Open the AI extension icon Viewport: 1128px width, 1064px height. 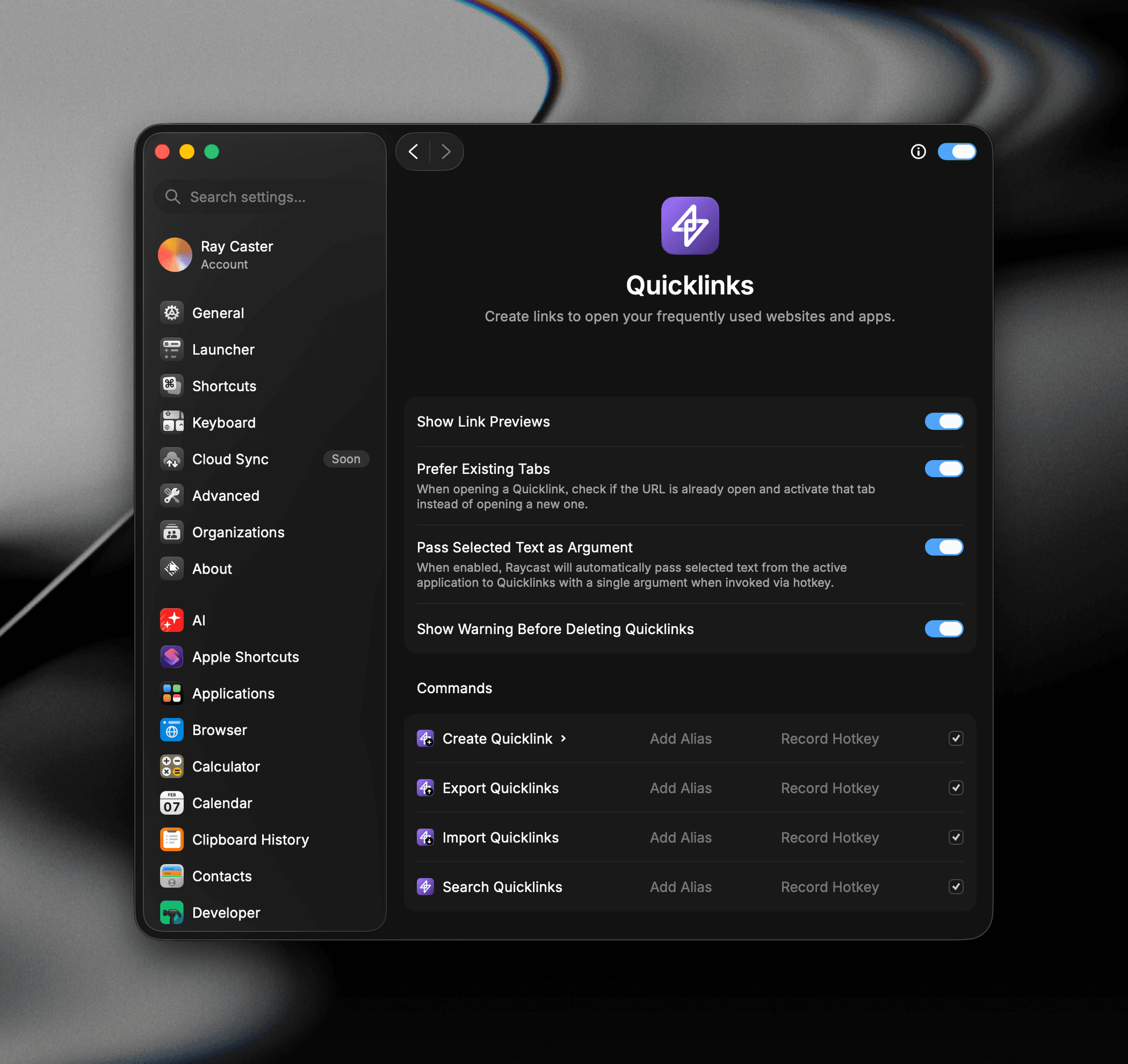click(172, 620)
